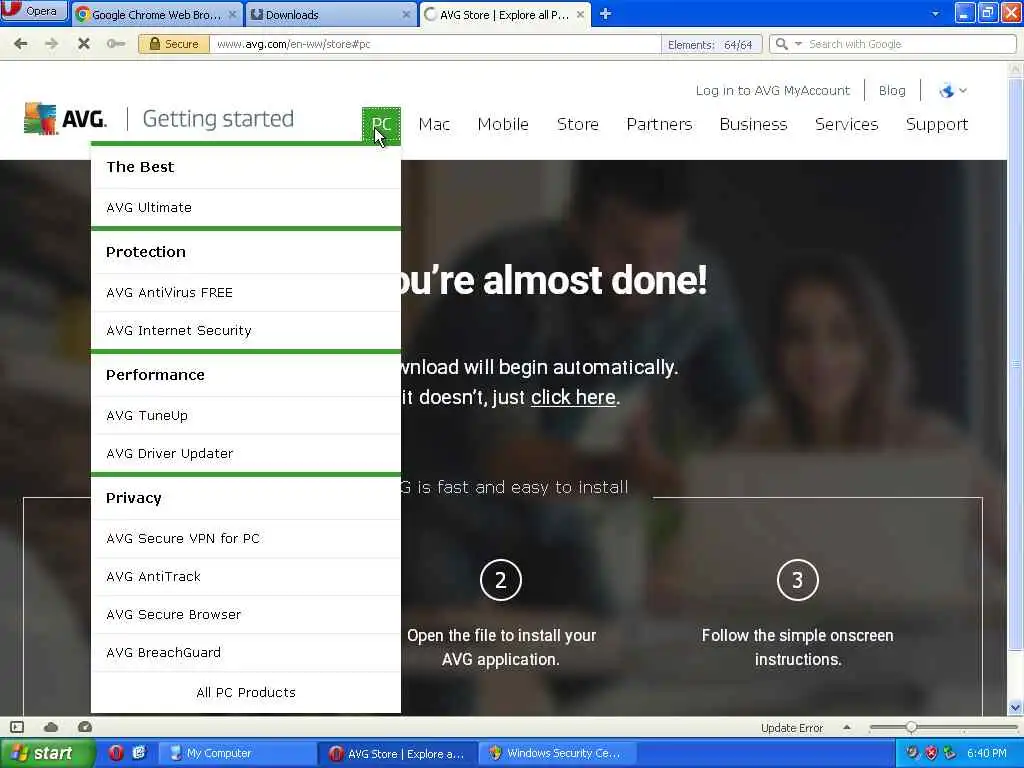Open the Opera menu button
1024x768 pixels.
click(x=34, y=10)
